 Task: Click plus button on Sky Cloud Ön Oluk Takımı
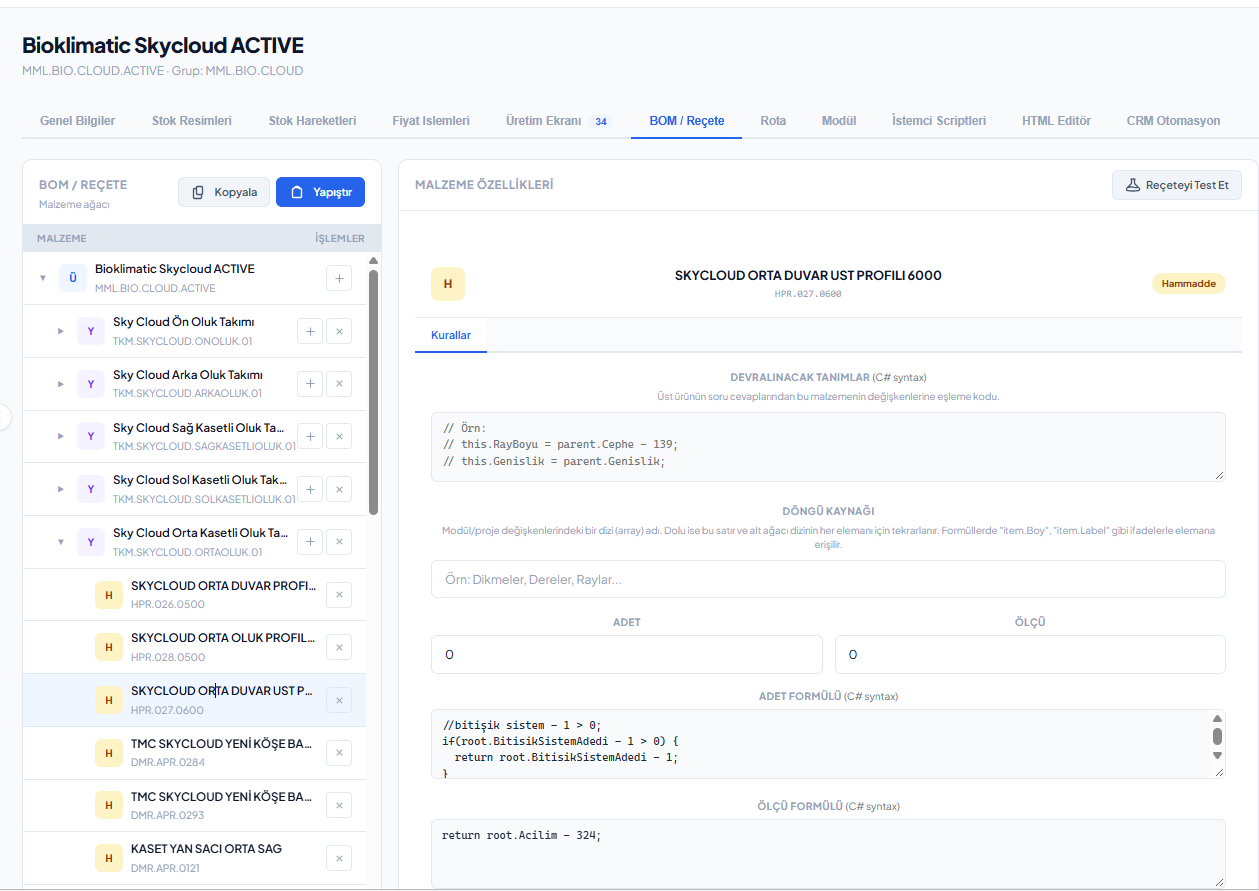tap(310, 331)
